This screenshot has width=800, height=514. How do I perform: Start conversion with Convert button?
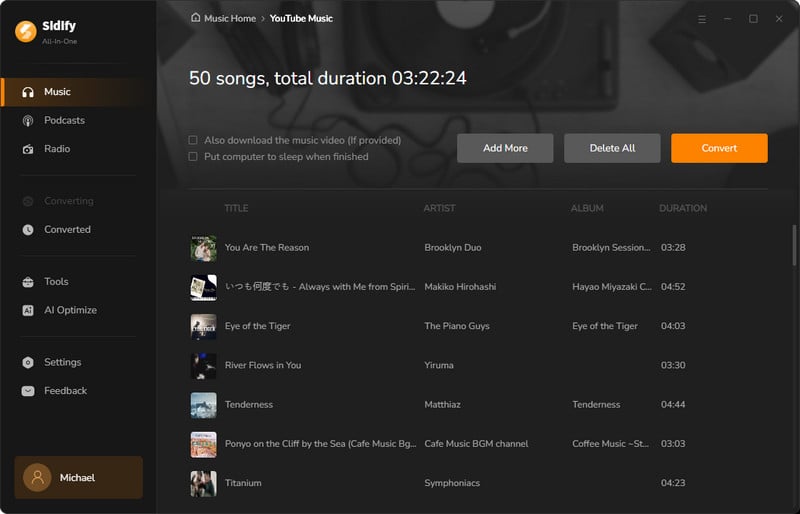click(719, 148)
